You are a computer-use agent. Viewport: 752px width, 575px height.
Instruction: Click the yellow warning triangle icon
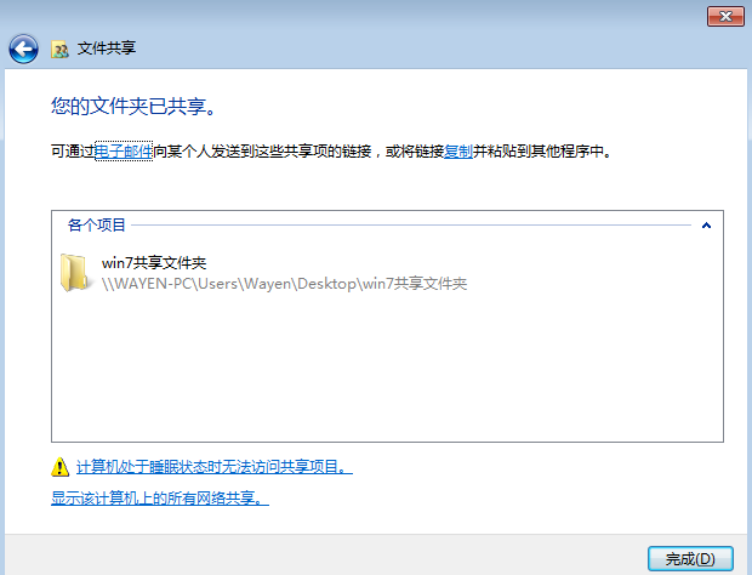pyautogui.click(x=60, y=467)
